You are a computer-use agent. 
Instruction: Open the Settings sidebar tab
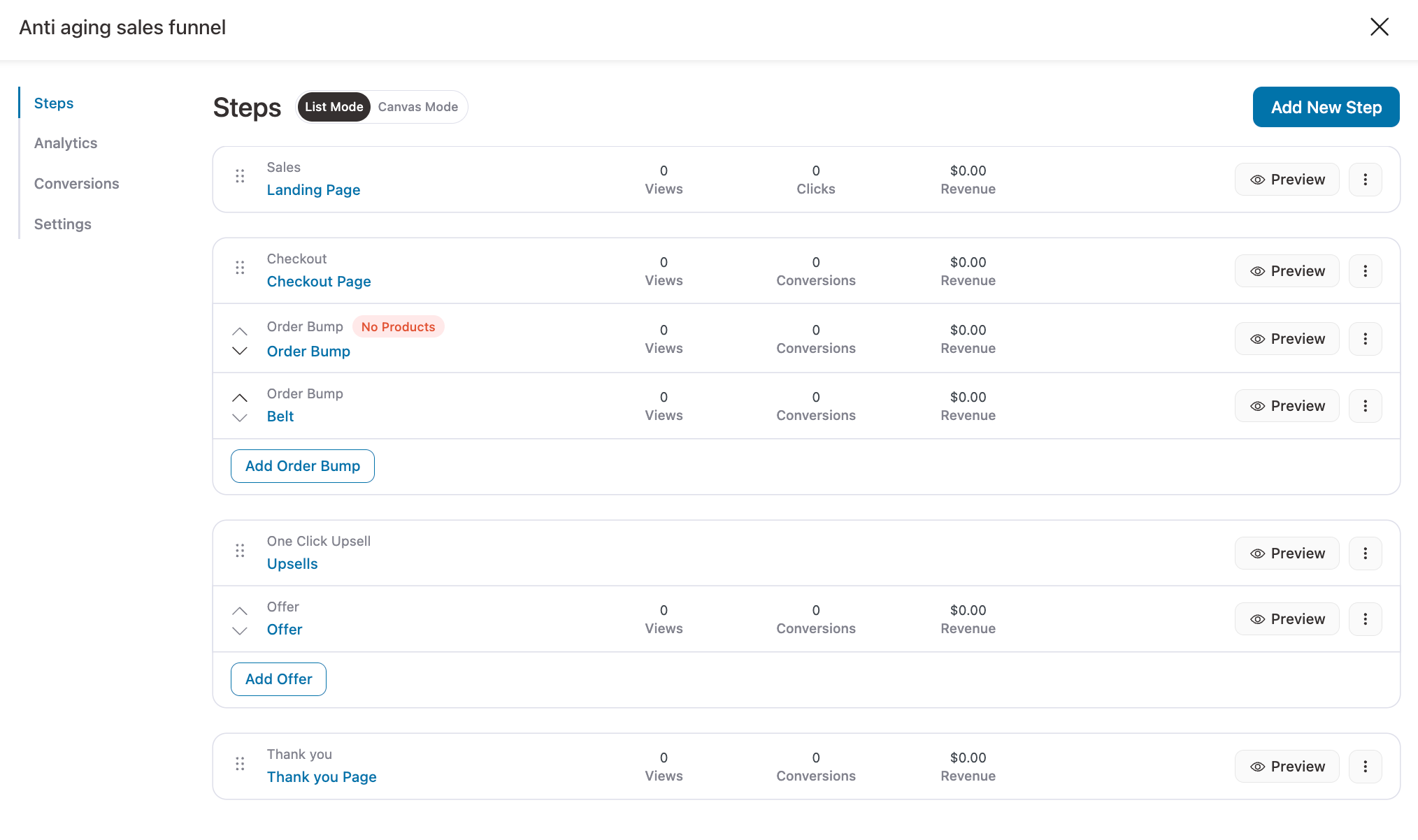point(63,224)
